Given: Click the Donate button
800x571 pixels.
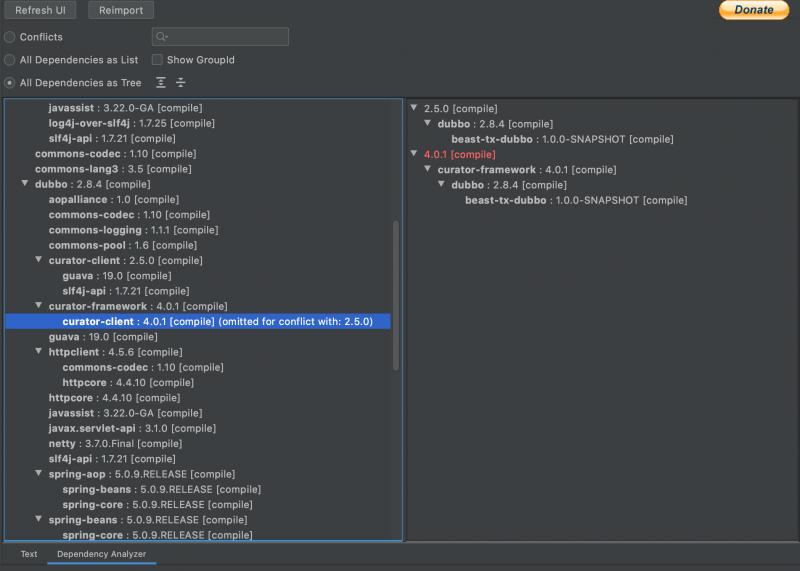Looking at the screenshot, I should [x=754, y=10].
